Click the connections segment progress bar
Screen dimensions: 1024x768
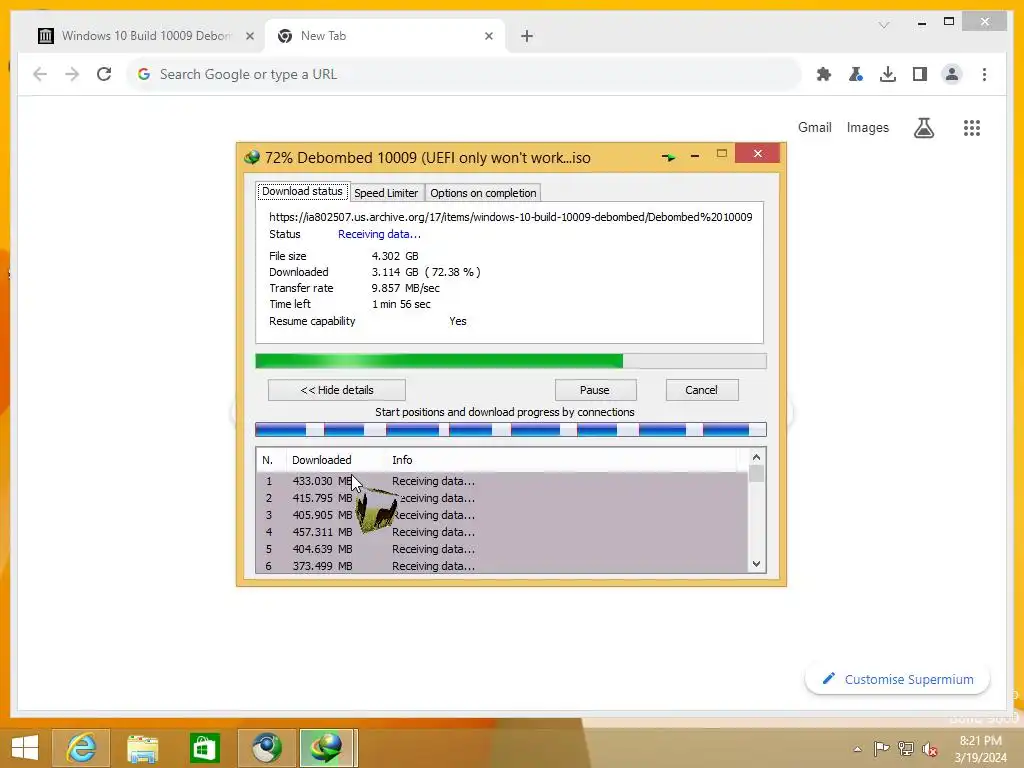pos(511,429)
